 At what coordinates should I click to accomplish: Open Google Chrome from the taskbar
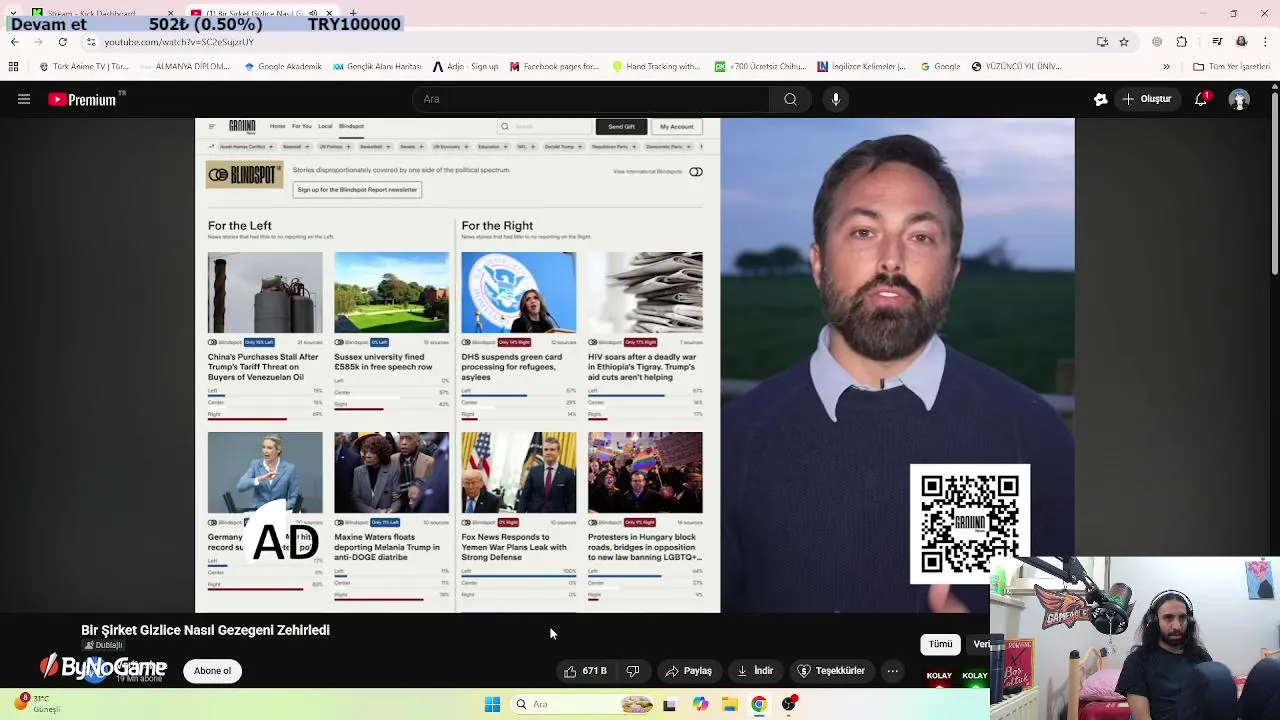point(759,704)
